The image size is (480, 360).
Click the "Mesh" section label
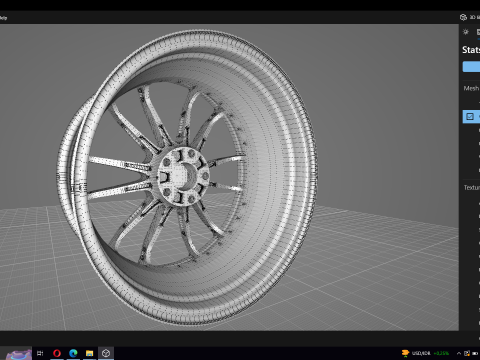[471, 88]
